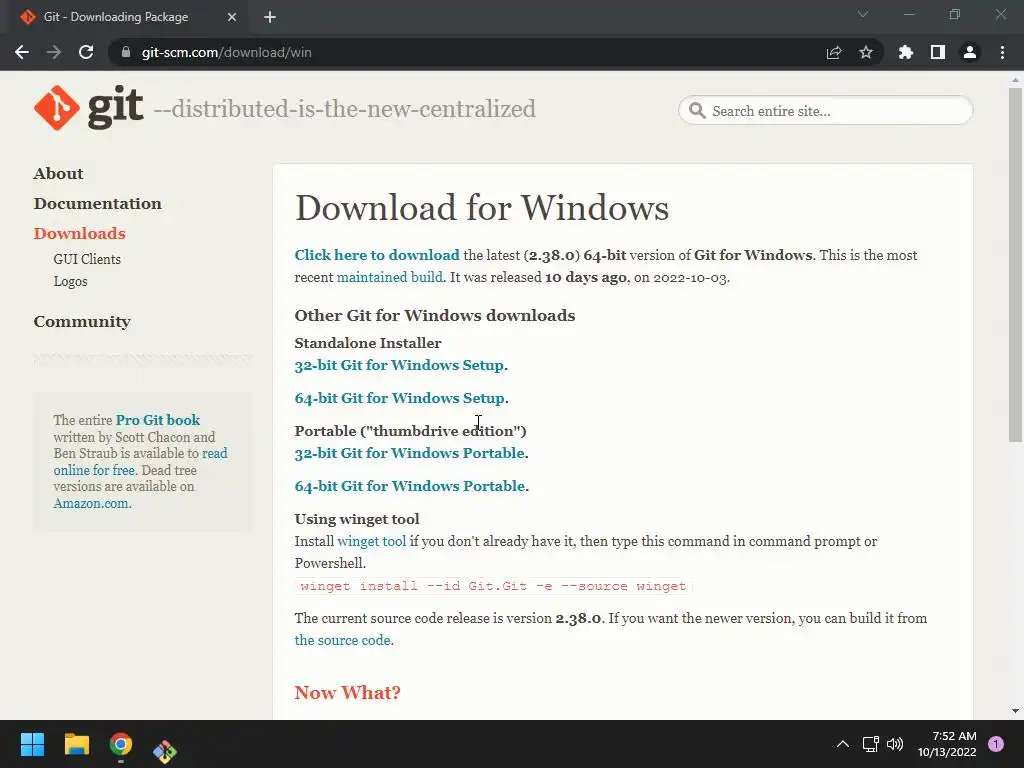
Task: Download 64-bit Git for Windows Portable
Action: (409, 486)
